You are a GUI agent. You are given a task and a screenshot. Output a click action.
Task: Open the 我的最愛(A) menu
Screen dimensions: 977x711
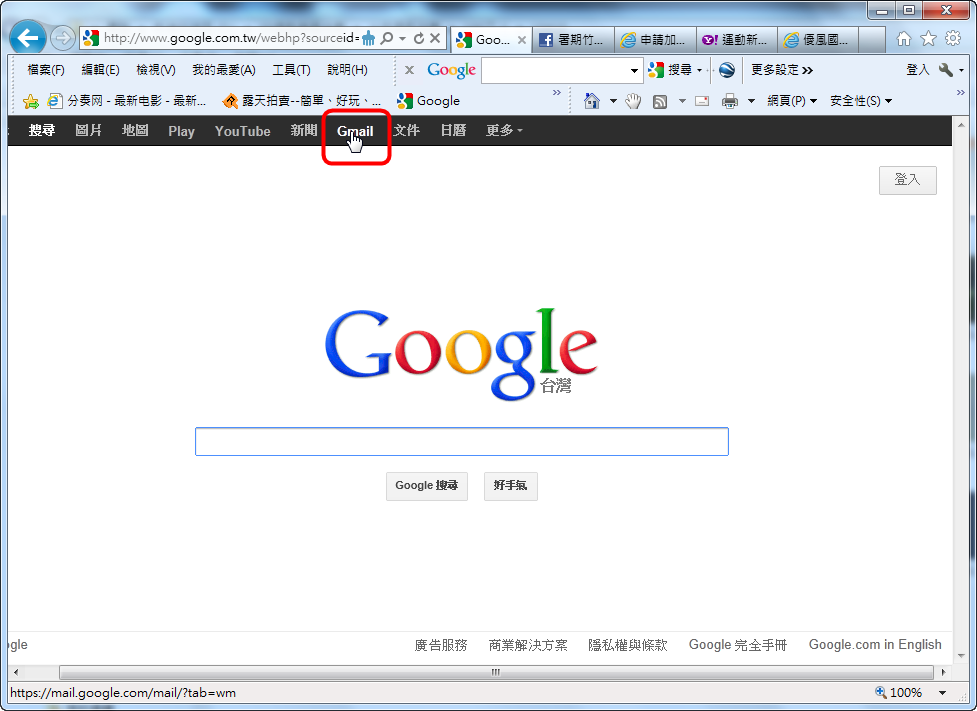pyautogui.click(x=224, y=70)
